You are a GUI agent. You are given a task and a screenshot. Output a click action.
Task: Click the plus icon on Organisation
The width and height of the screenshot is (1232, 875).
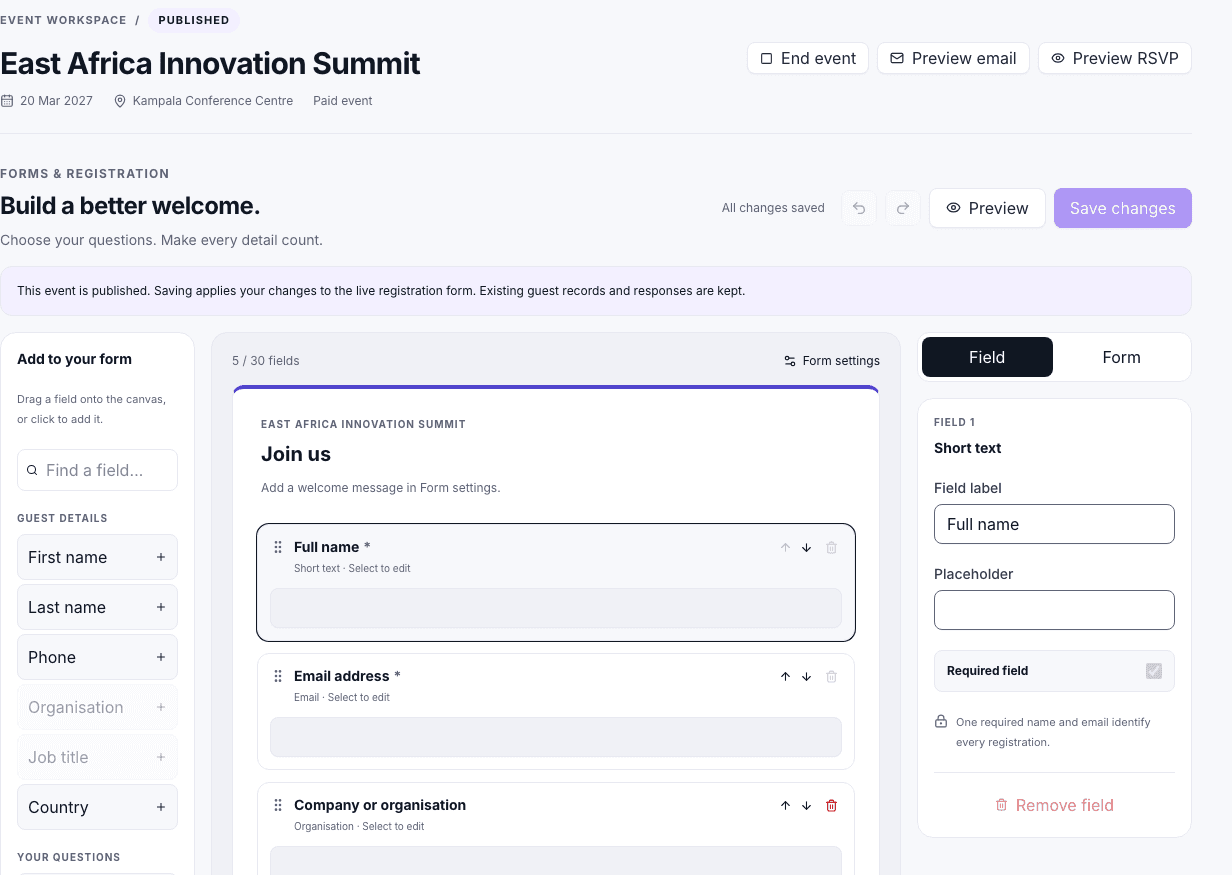coord(161,707)
